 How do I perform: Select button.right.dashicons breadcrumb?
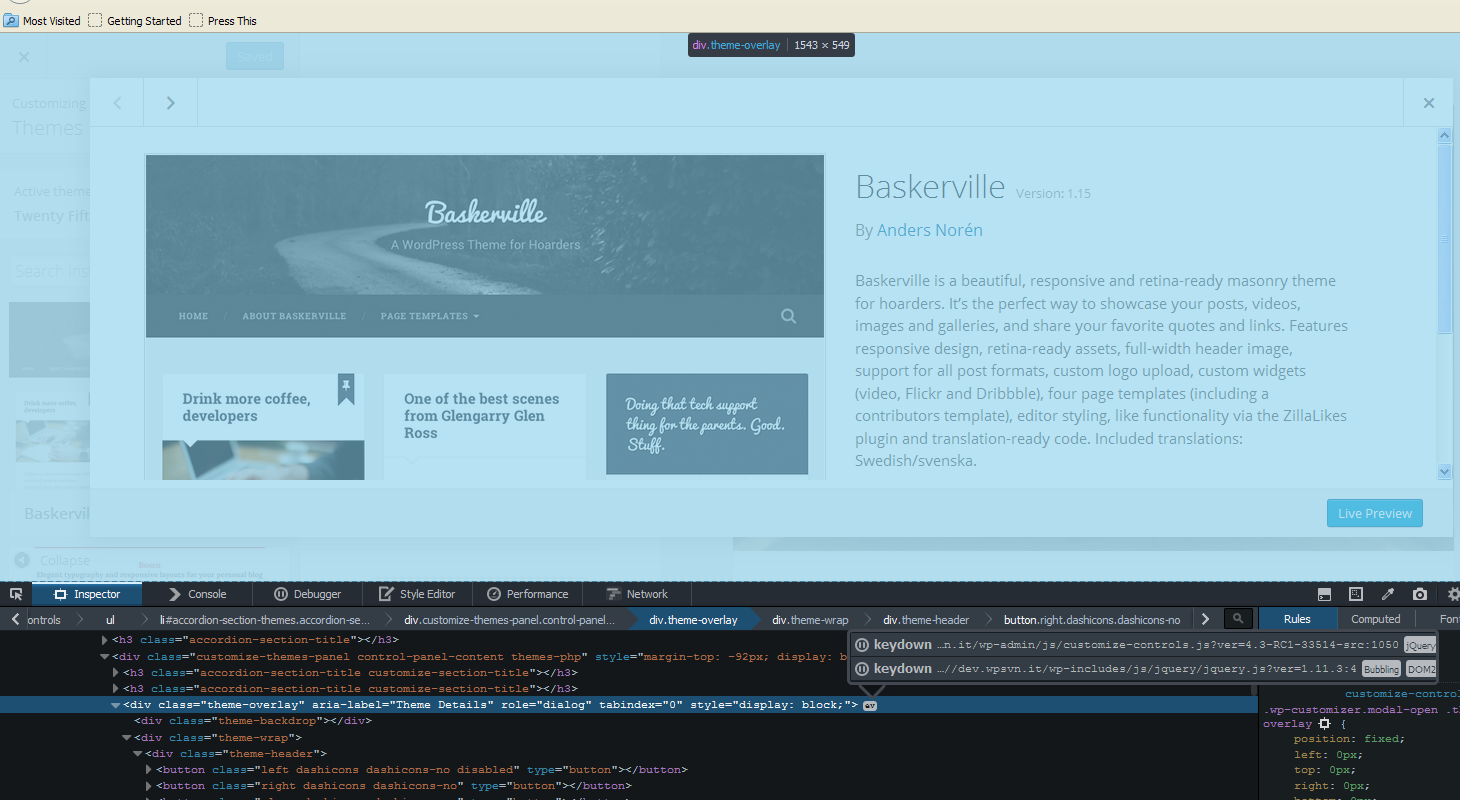pos(1092,620)
